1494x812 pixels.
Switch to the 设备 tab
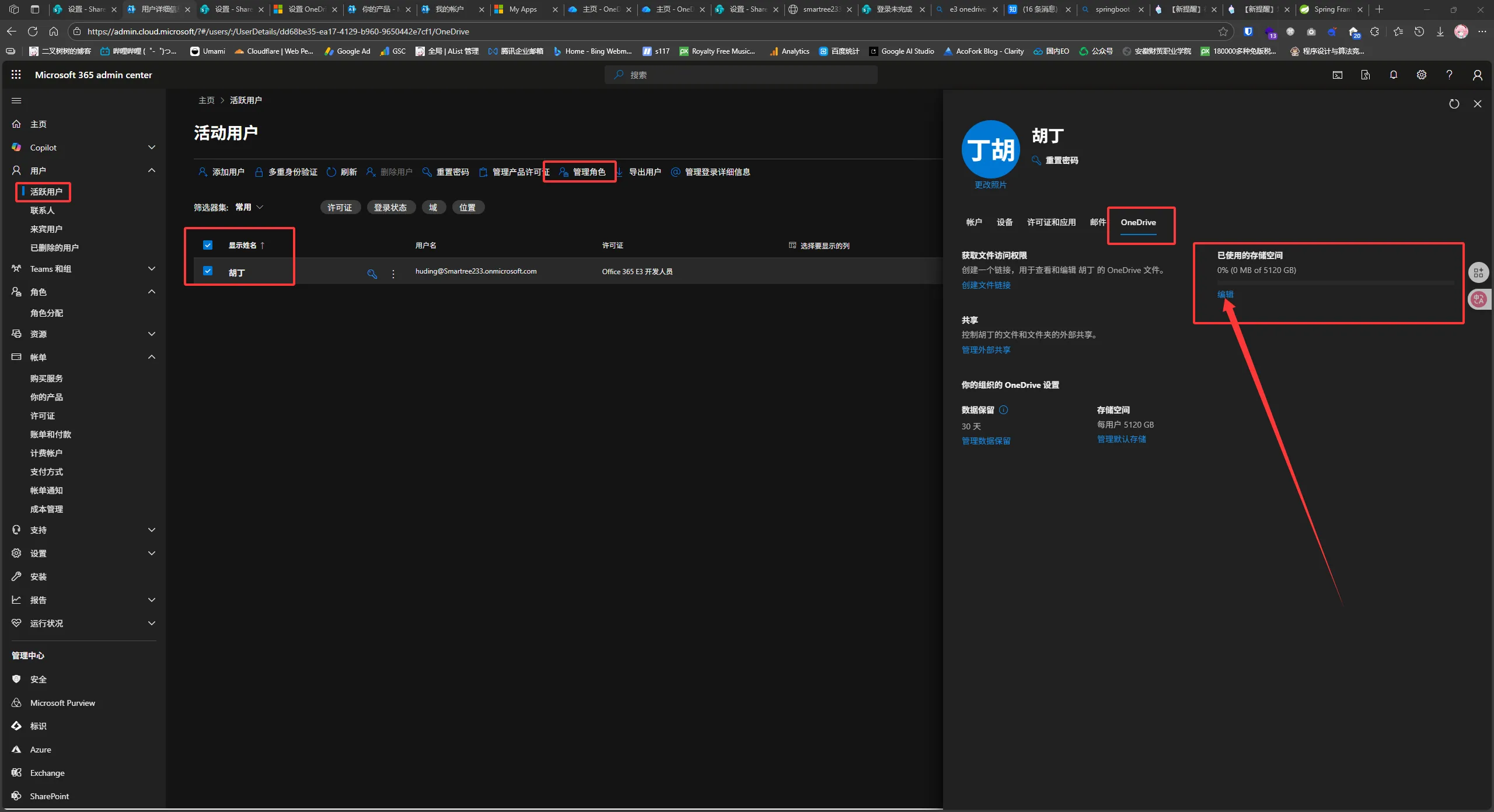[x=1004, y=222]
